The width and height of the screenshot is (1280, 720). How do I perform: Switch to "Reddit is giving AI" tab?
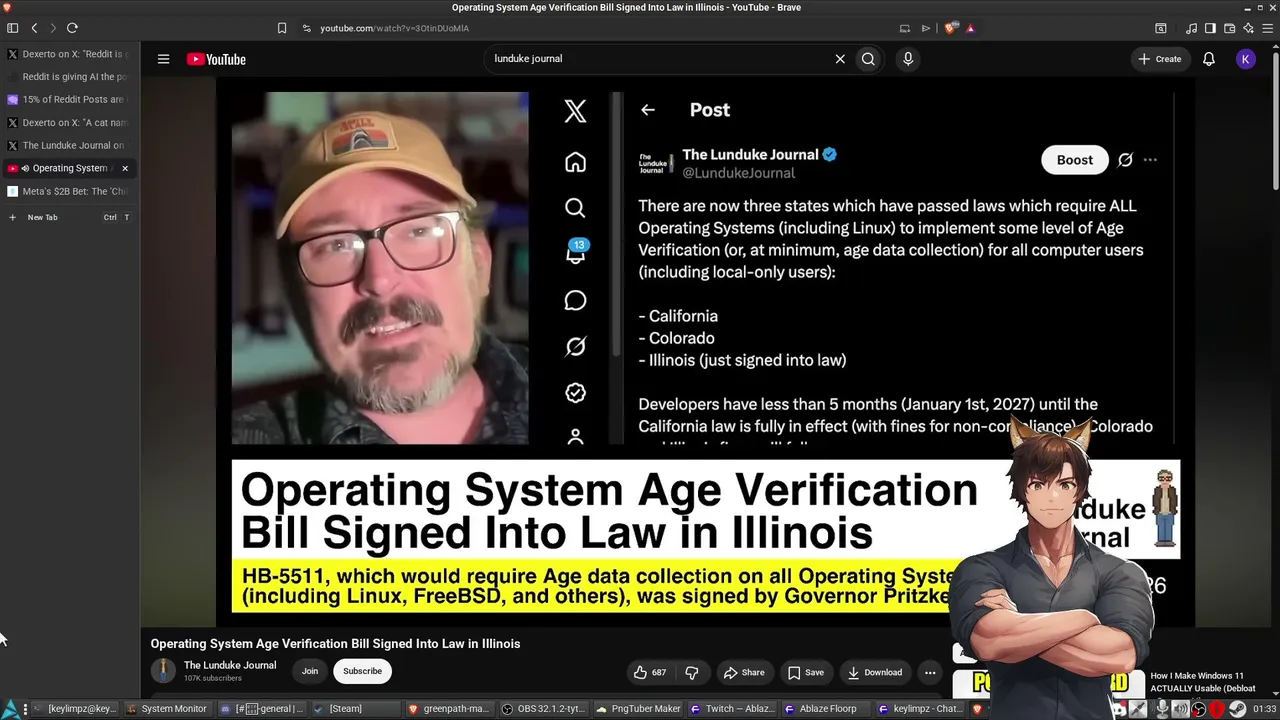click(68, 77)
